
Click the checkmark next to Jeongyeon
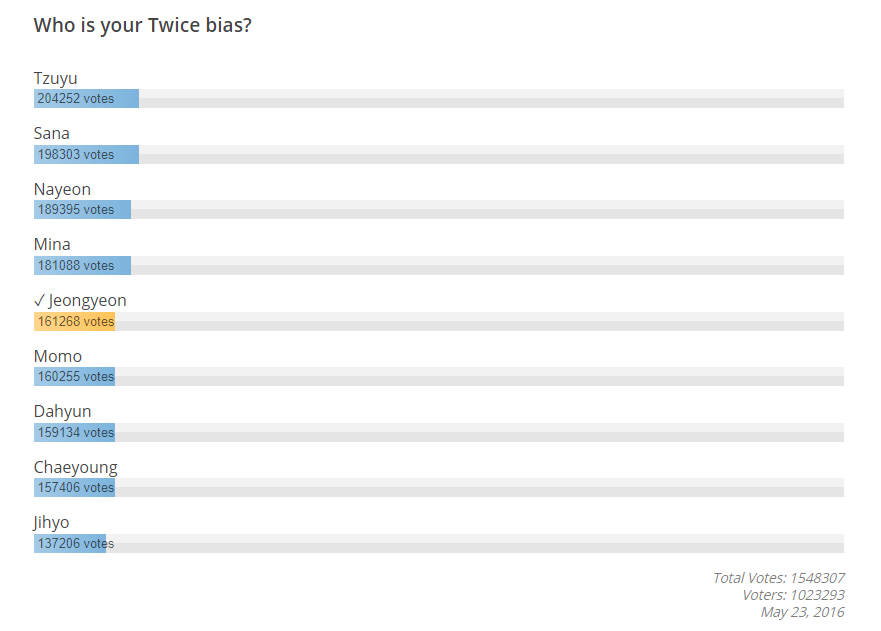coord(40,301)
